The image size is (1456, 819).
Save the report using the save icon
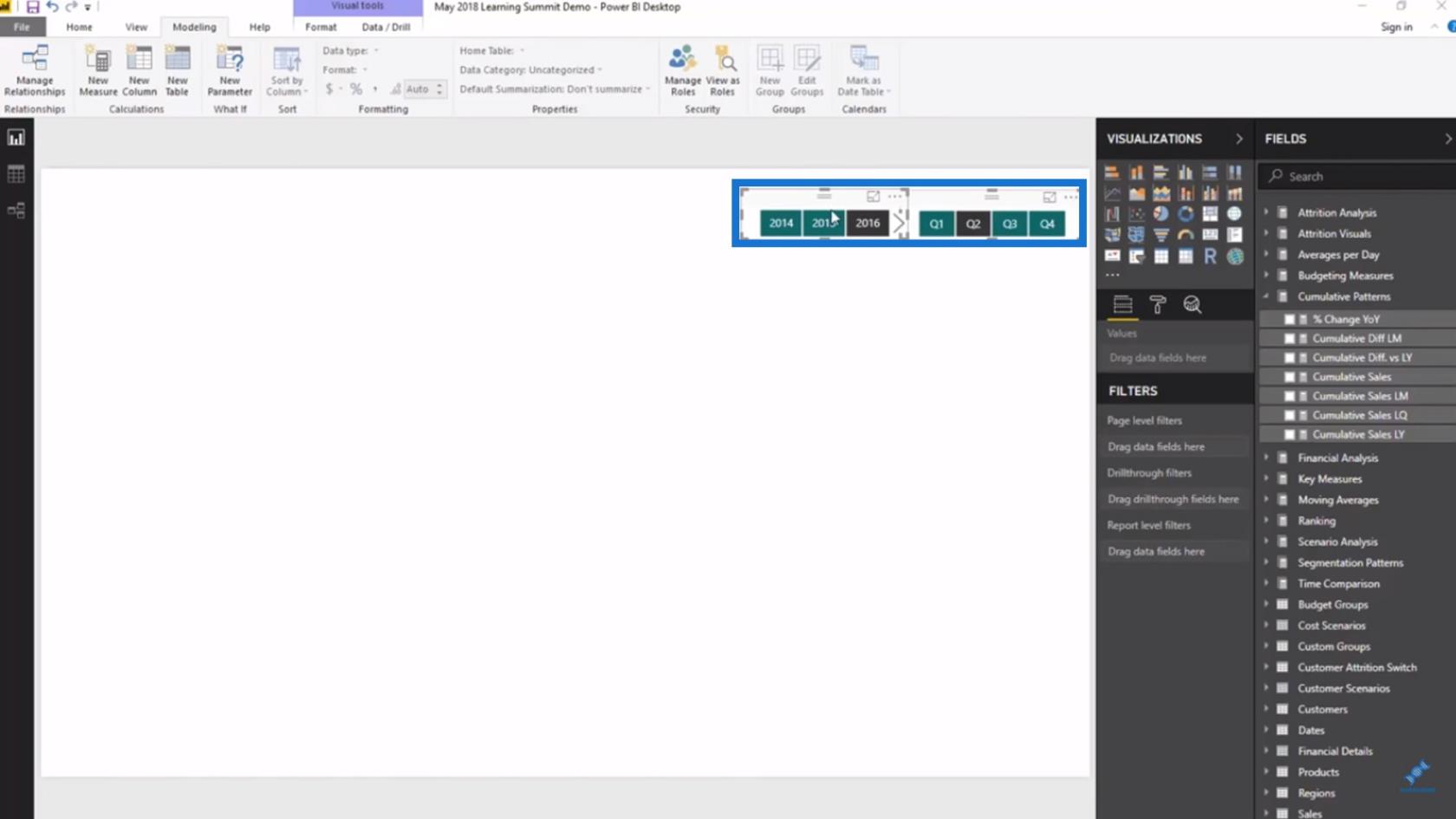click(x=33, y=7)
